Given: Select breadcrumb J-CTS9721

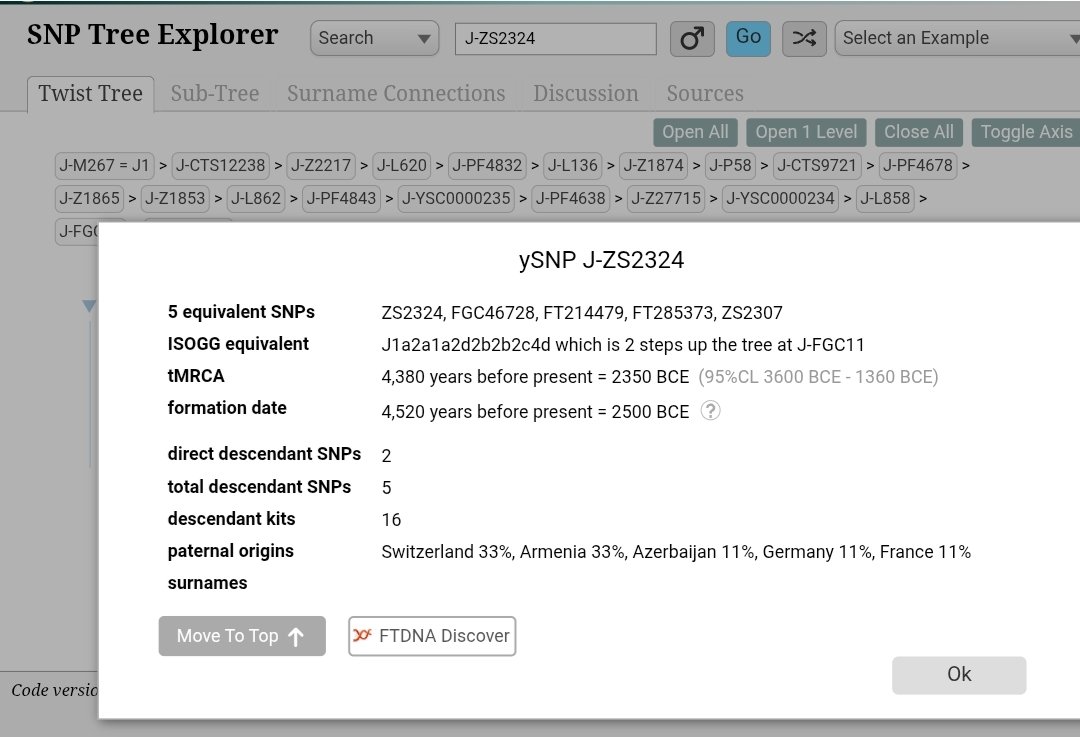Looking at the screenshot, I should 817,166.
